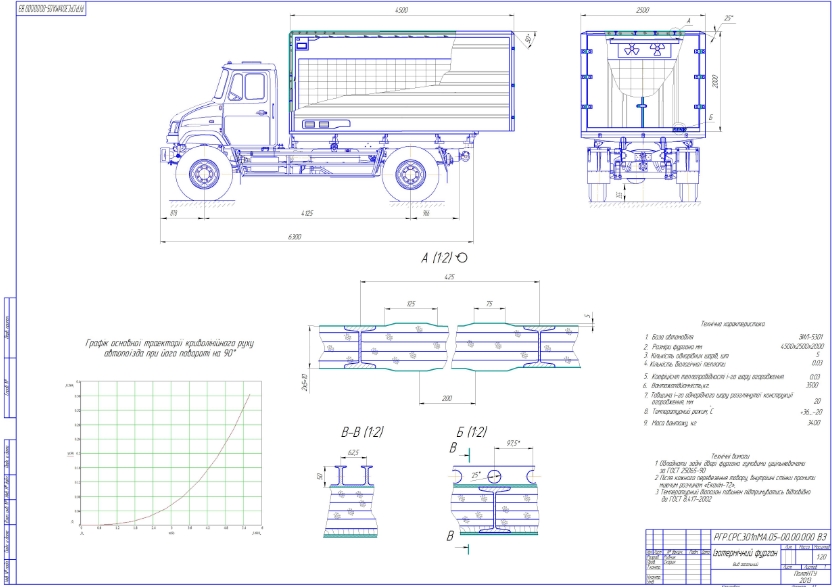Click the 62,5 dimension in section В-В

click(x=353, y=453)
